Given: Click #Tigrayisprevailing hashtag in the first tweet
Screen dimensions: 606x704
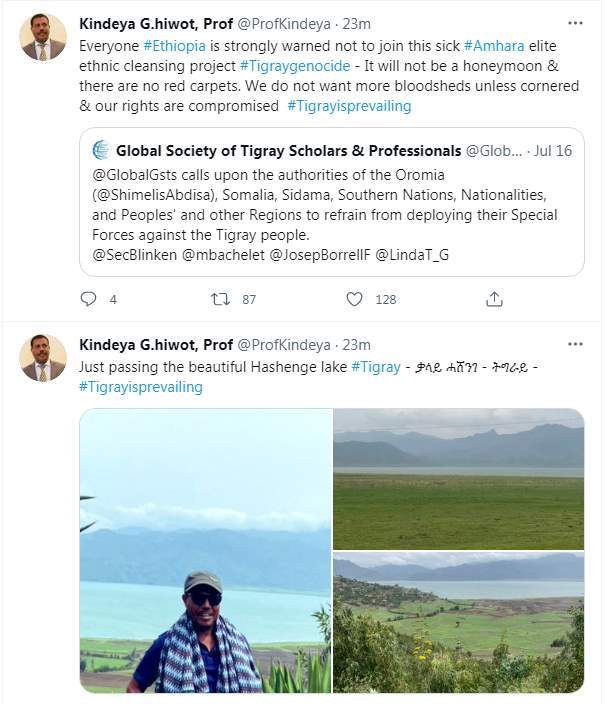Looking at the screenshot, I should pos(348,106).
